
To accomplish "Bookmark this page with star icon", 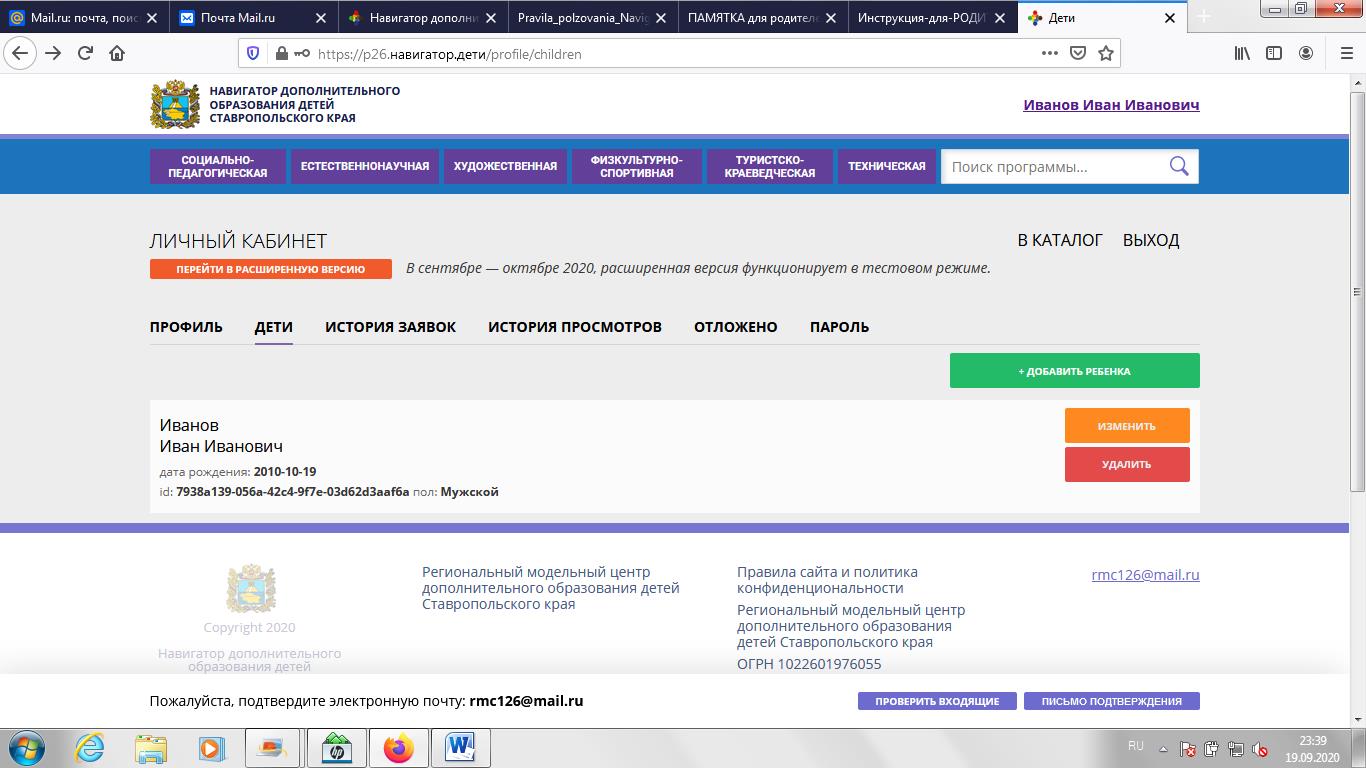I will 1106,53.
